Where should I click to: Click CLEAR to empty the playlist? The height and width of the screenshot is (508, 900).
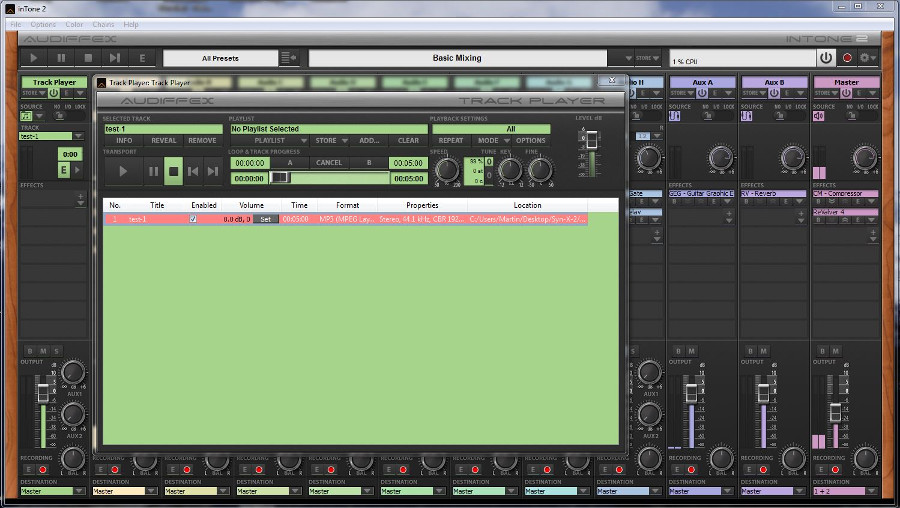tap(408, 141)
